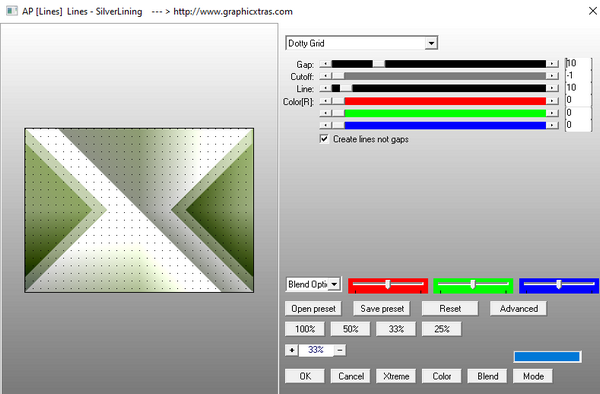This screenshot has width=600, height=394.
Task: Click the minus zoom-out icon
Action: coord(340,350)
